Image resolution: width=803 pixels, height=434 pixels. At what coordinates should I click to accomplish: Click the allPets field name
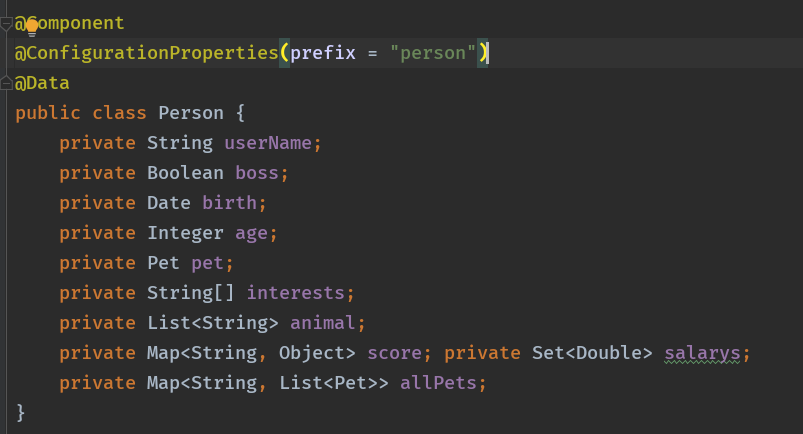[x=438, y=382]
